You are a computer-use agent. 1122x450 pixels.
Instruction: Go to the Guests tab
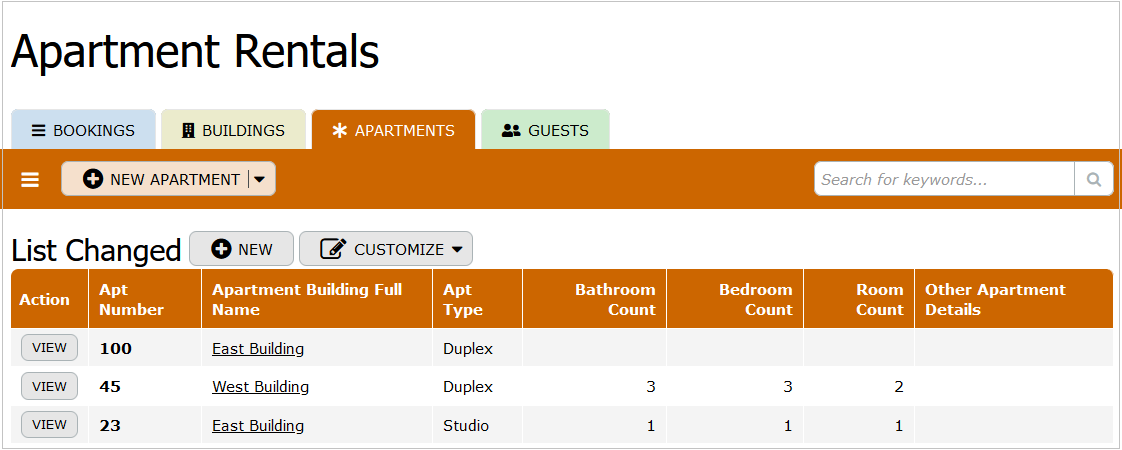tap(545, 130)
